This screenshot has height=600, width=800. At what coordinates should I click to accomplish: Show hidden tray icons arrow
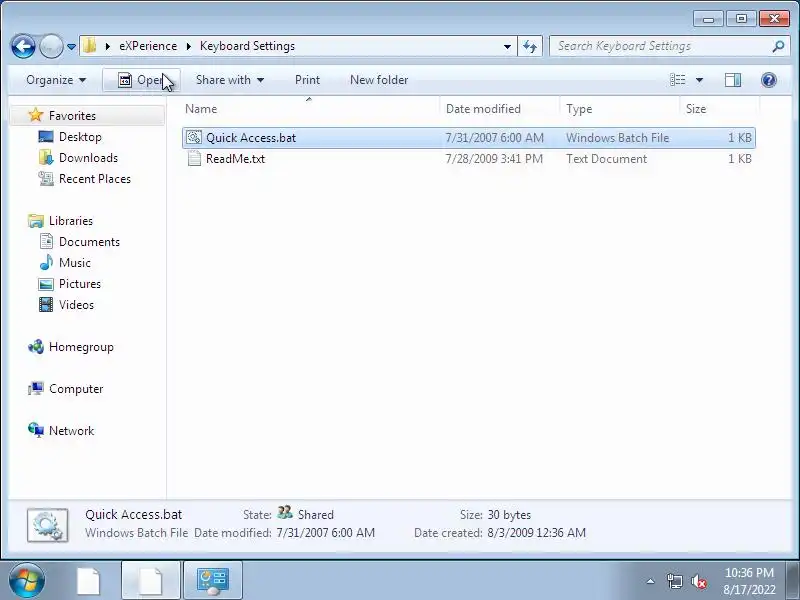(651, 581)
